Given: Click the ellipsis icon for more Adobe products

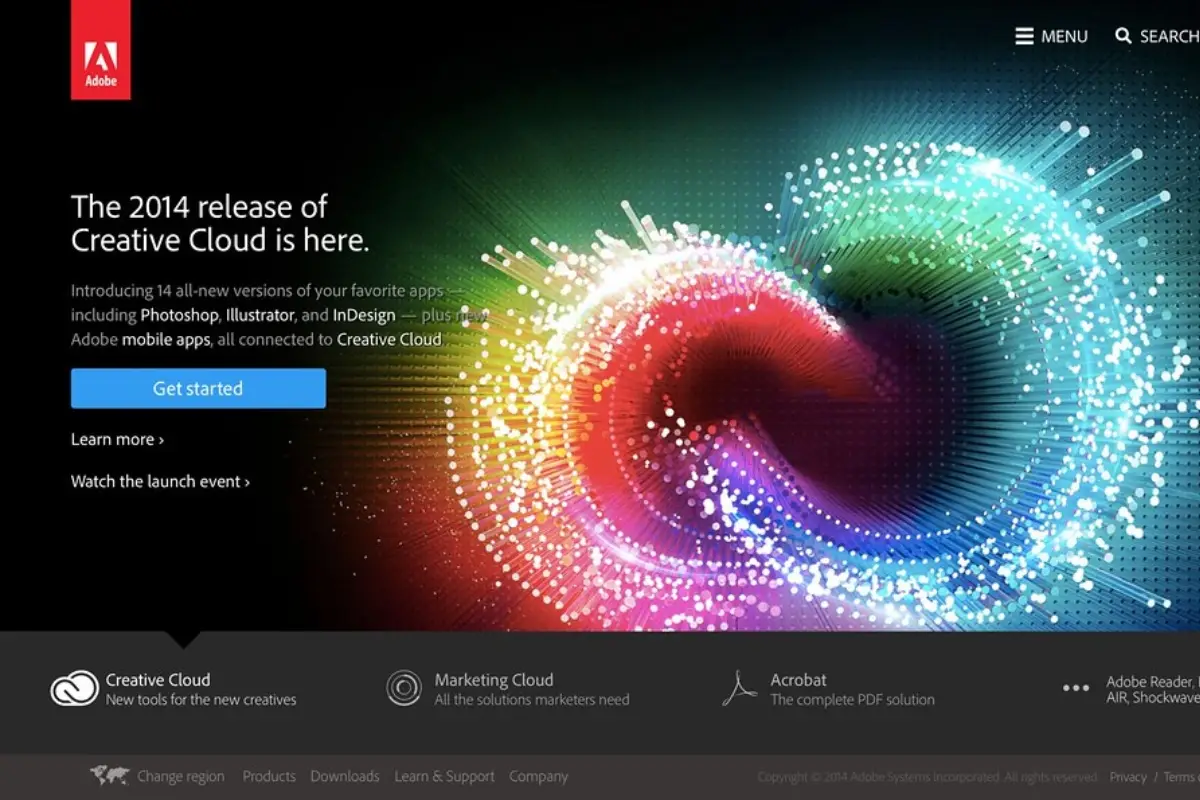Looking at the screenshot, I should coord(1075,688).
